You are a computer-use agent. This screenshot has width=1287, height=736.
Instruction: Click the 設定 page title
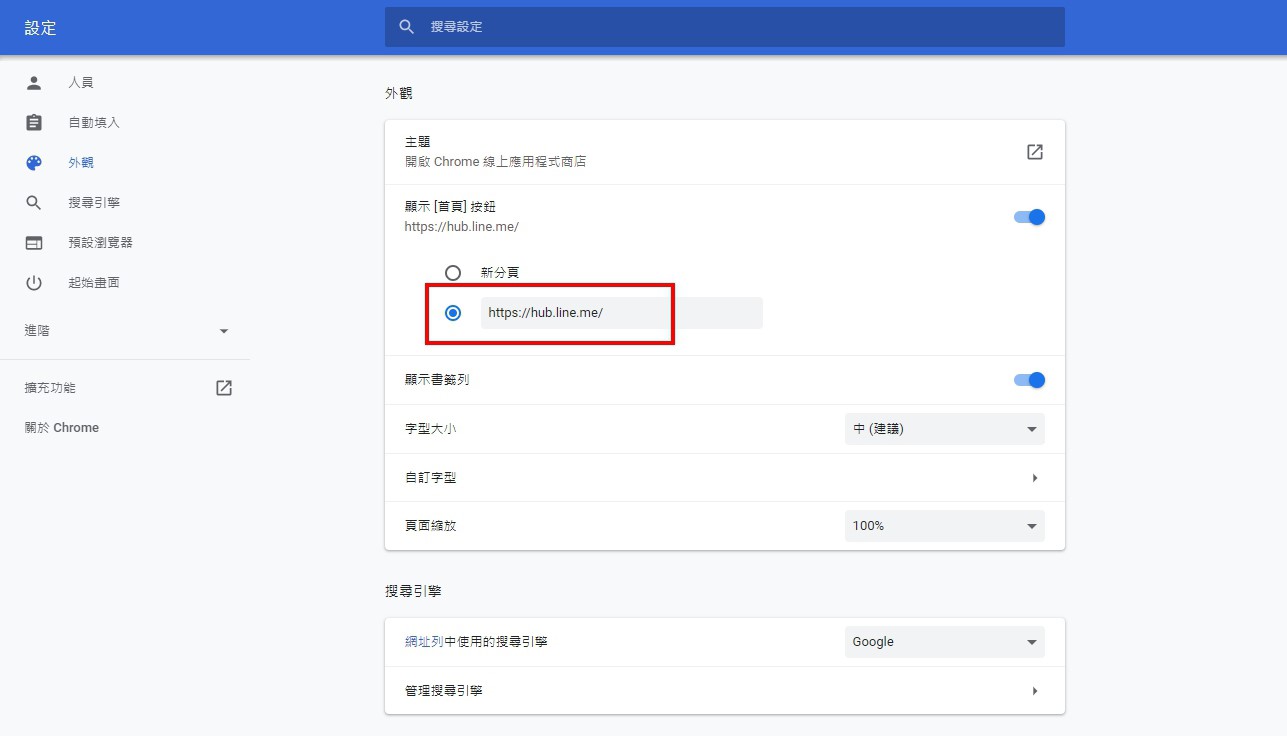click(x=41, y=28)
